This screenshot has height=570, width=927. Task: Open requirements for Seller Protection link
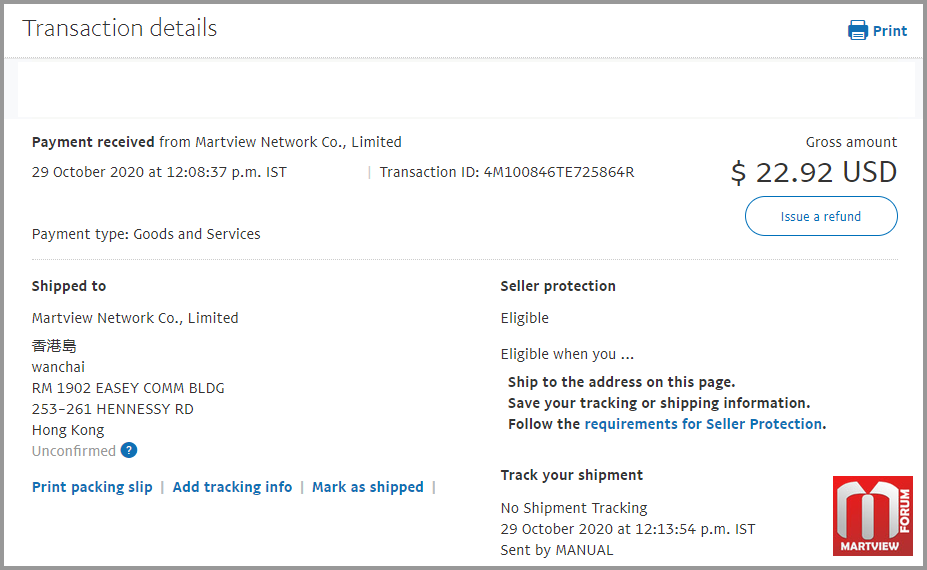coord(703,424)
